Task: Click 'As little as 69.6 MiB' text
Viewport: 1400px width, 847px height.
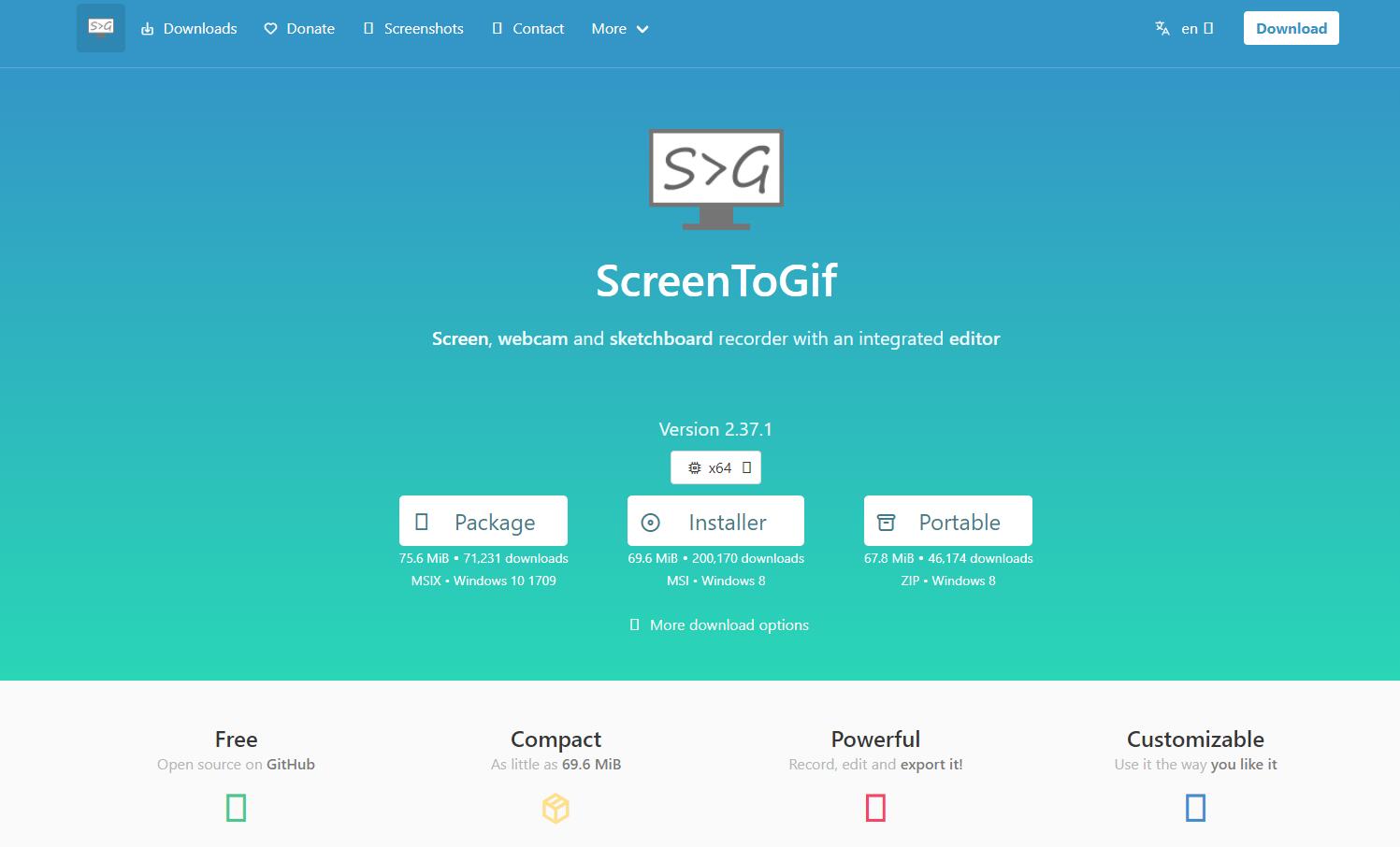Action: point(556,764)
